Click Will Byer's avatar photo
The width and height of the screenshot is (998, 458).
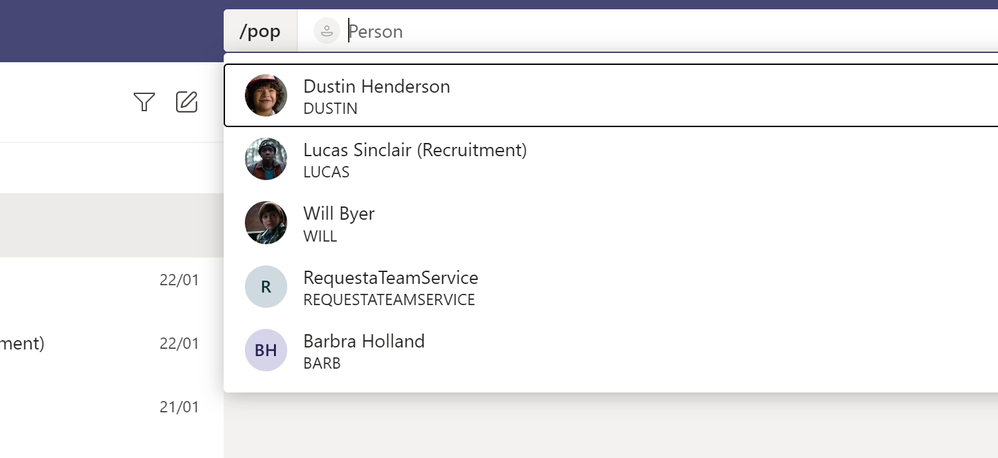[266, 223]
